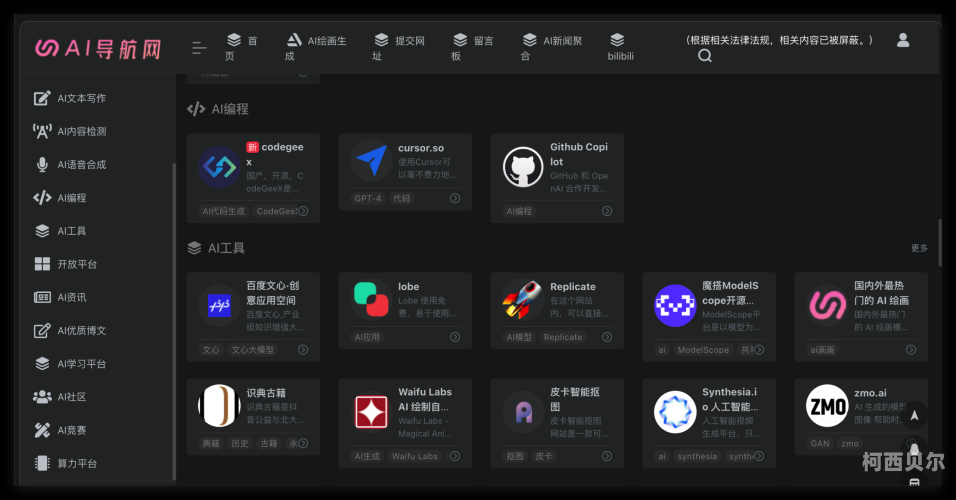The width and height of the screenshot is (956, 500).
Task: Click the AI应用 tag on lobe card
Action: (x=367, y=337)
